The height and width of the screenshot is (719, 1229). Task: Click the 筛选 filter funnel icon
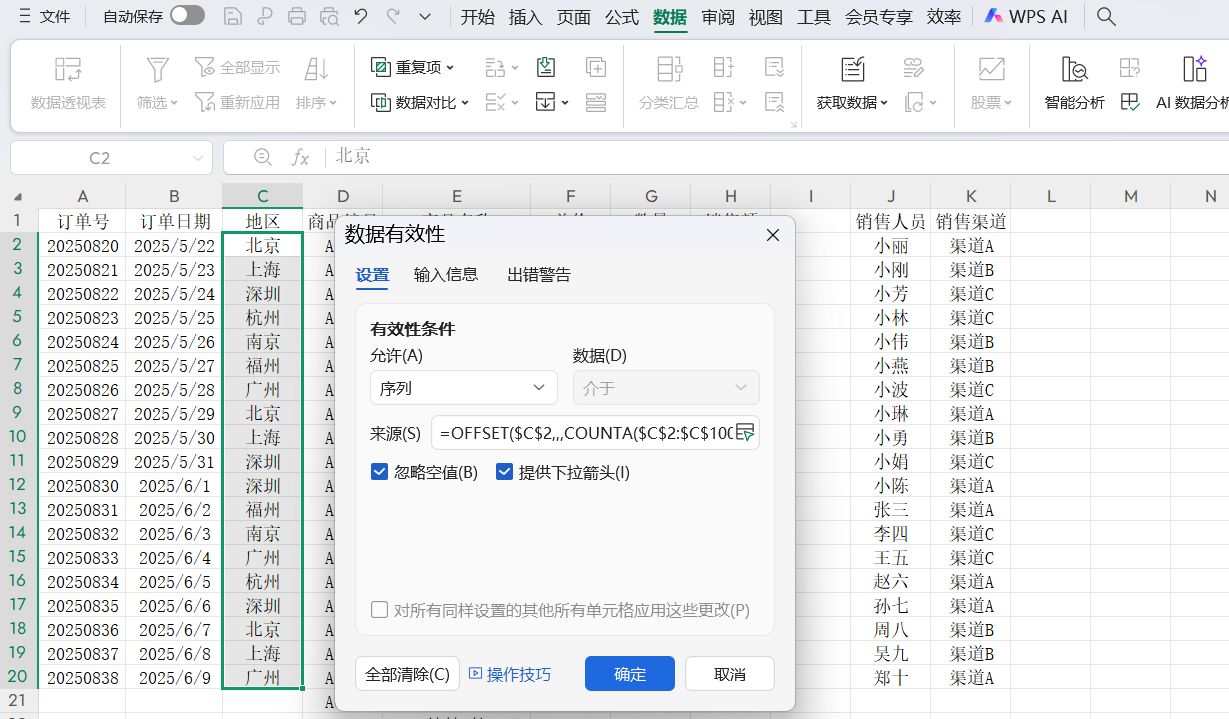[157, 70]
